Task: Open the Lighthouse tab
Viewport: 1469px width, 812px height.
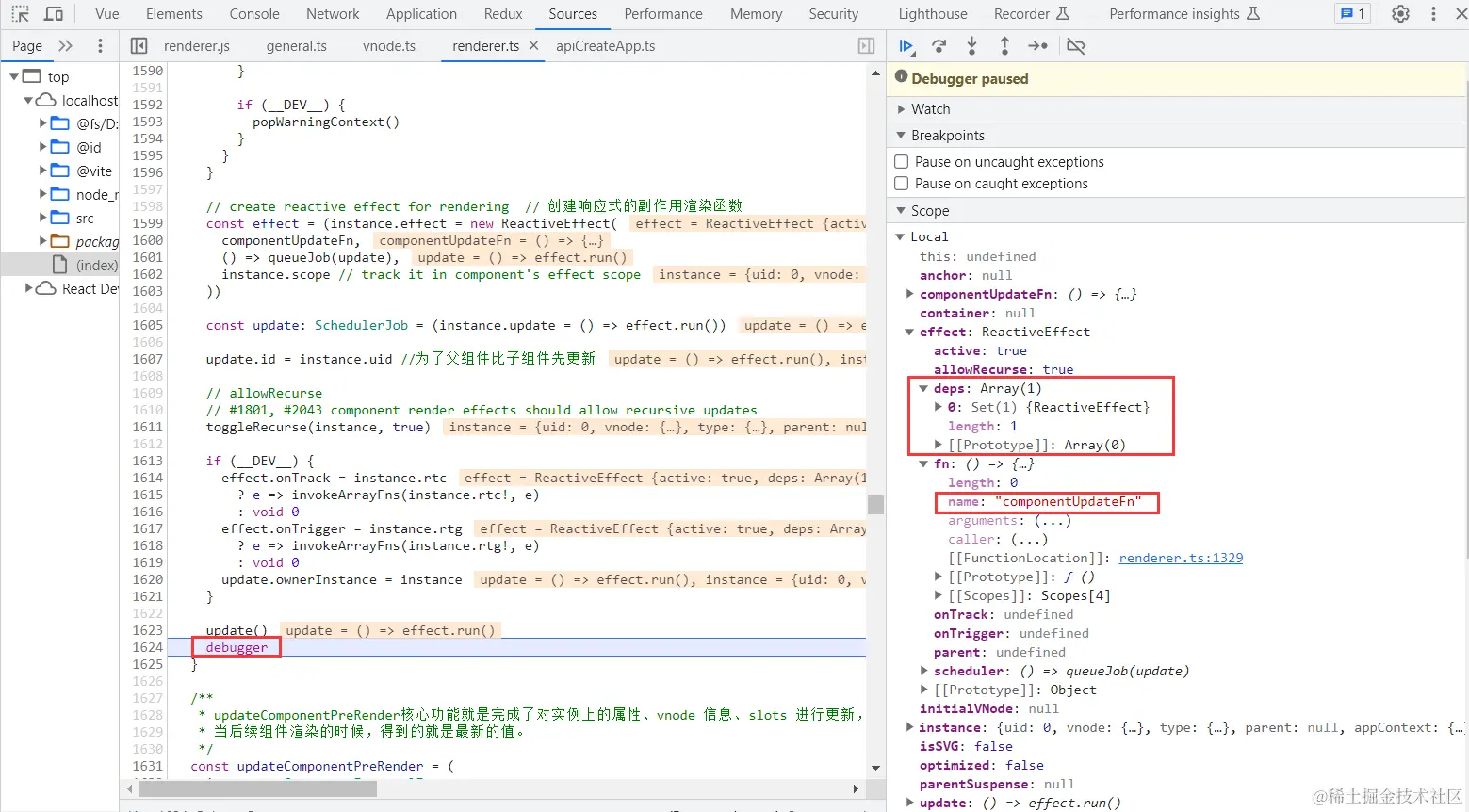Action: tap(933, 14)
